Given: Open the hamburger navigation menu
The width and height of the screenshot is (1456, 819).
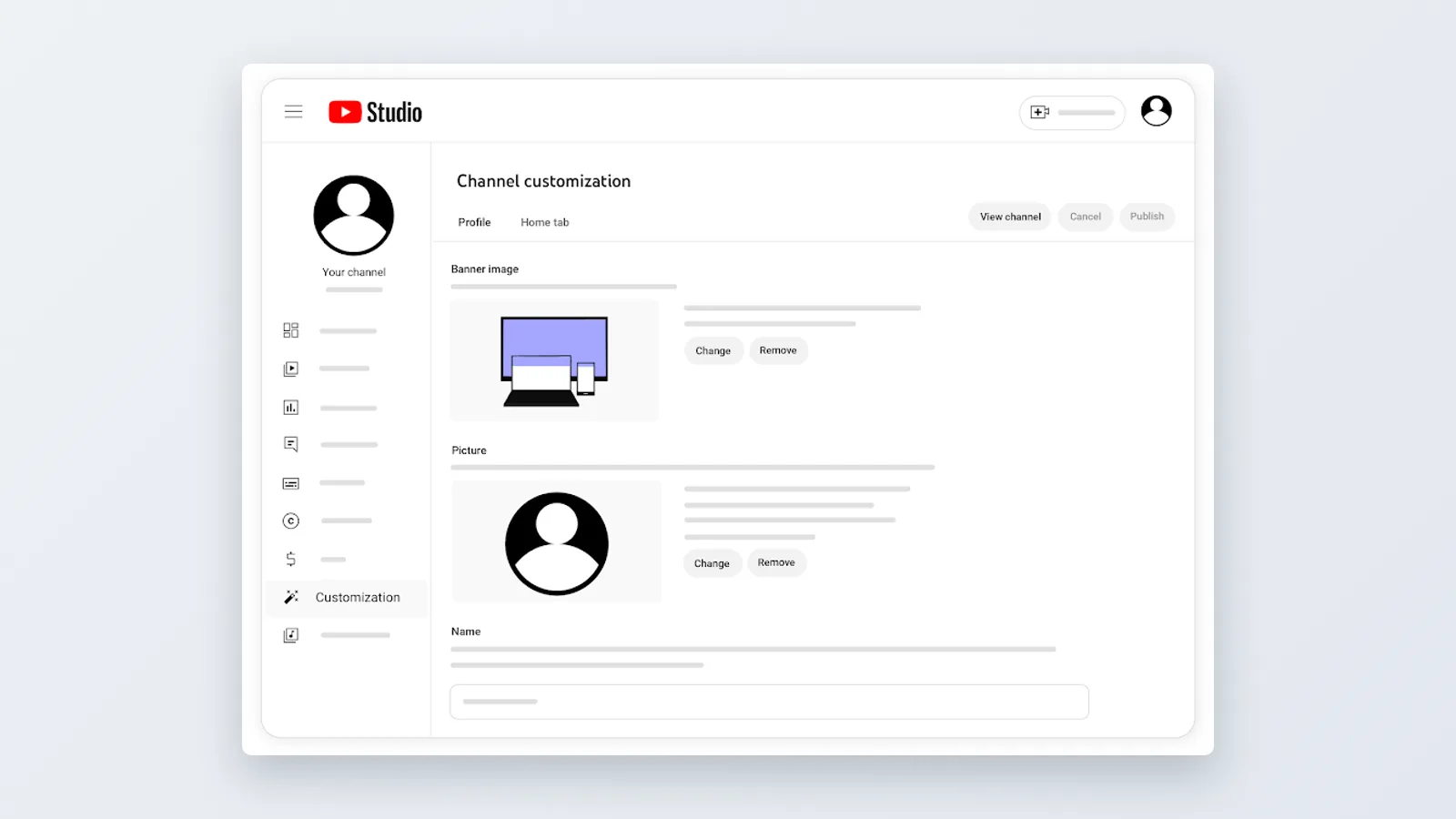Looking at the screenshot, I should point(293,112).
